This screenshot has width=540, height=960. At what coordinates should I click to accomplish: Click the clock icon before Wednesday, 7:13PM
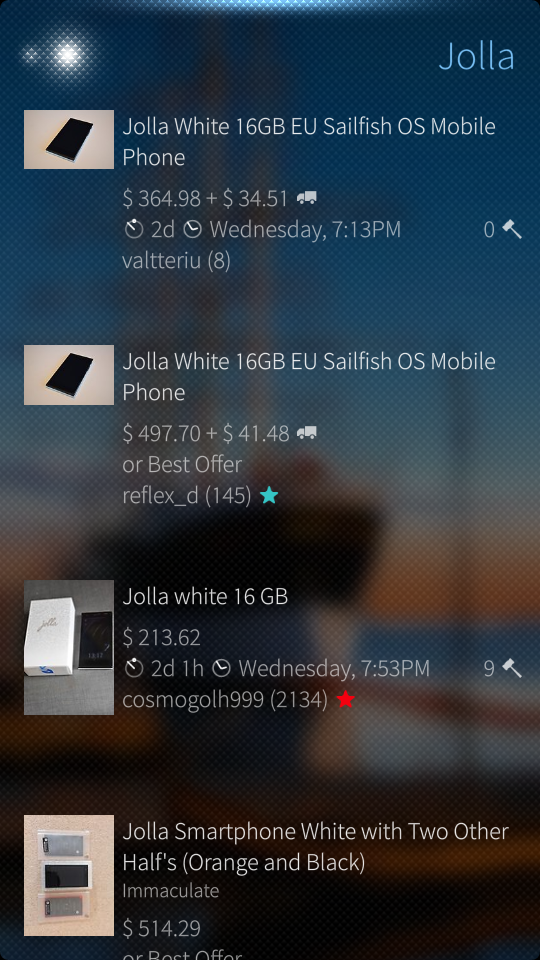coord(192,230)
